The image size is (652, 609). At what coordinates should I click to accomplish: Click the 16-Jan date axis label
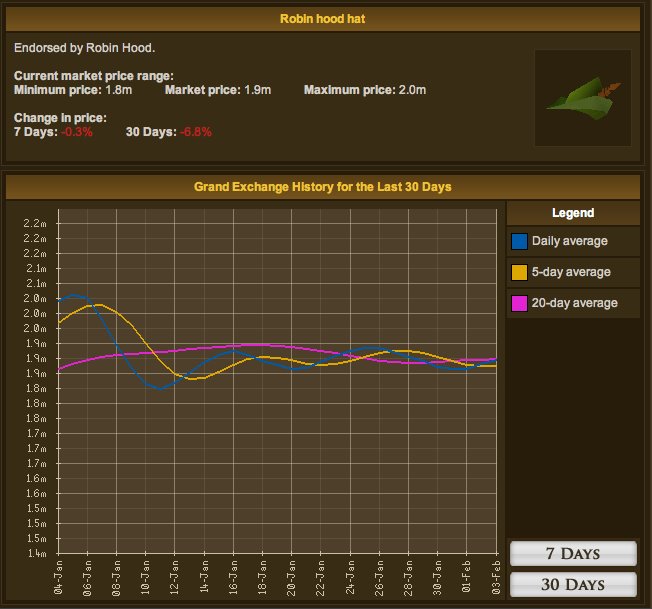(233, 577)
